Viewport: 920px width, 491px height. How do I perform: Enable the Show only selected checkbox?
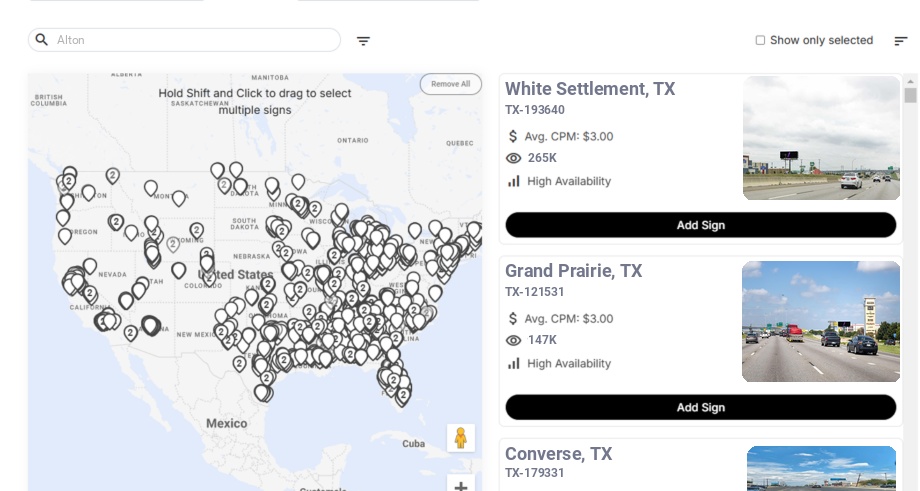click(x=760, y=41)
